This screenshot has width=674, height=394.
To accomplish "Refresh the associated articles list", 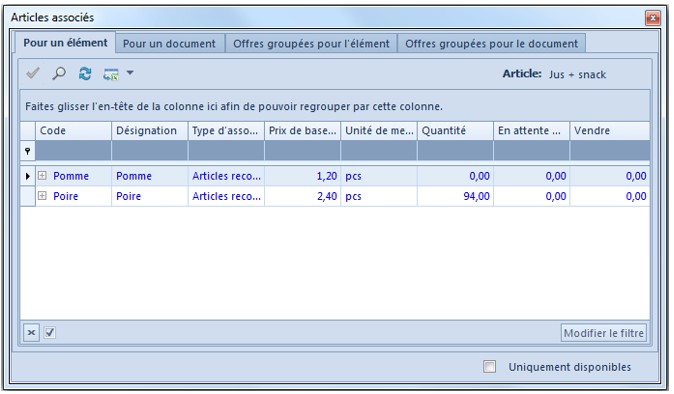I will click(85, 73).
